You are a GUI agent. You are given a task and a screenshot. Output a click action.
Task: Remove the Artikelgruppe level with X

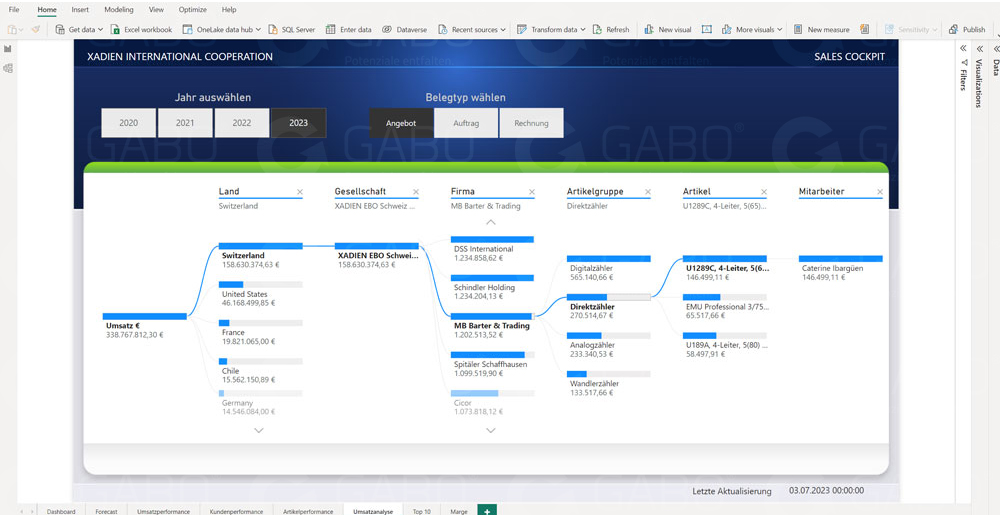pos(648,192)
